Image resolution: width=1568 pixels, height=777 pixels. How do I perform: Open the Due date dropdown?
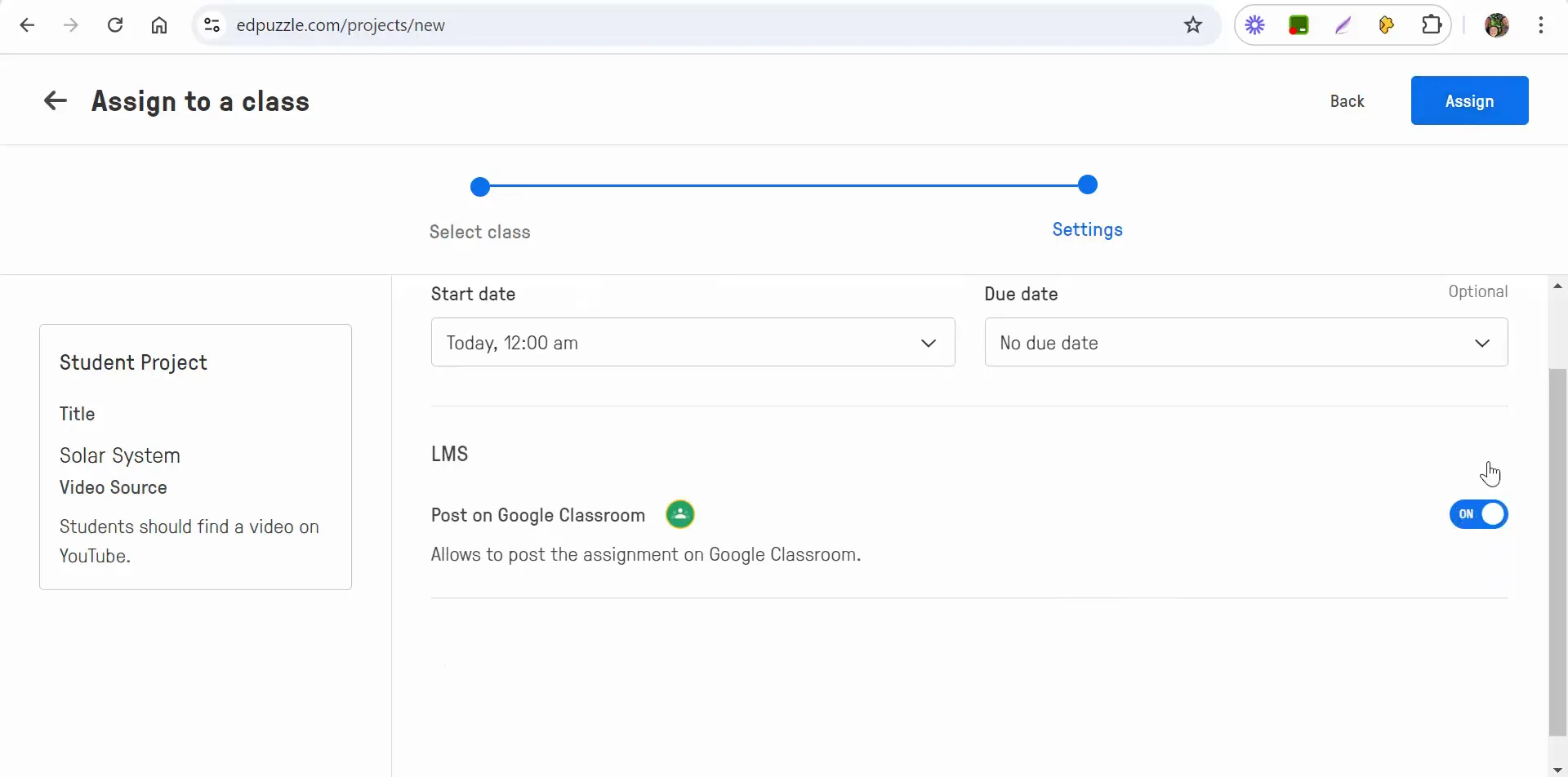pyautogui.click(x=1246, y=342)
